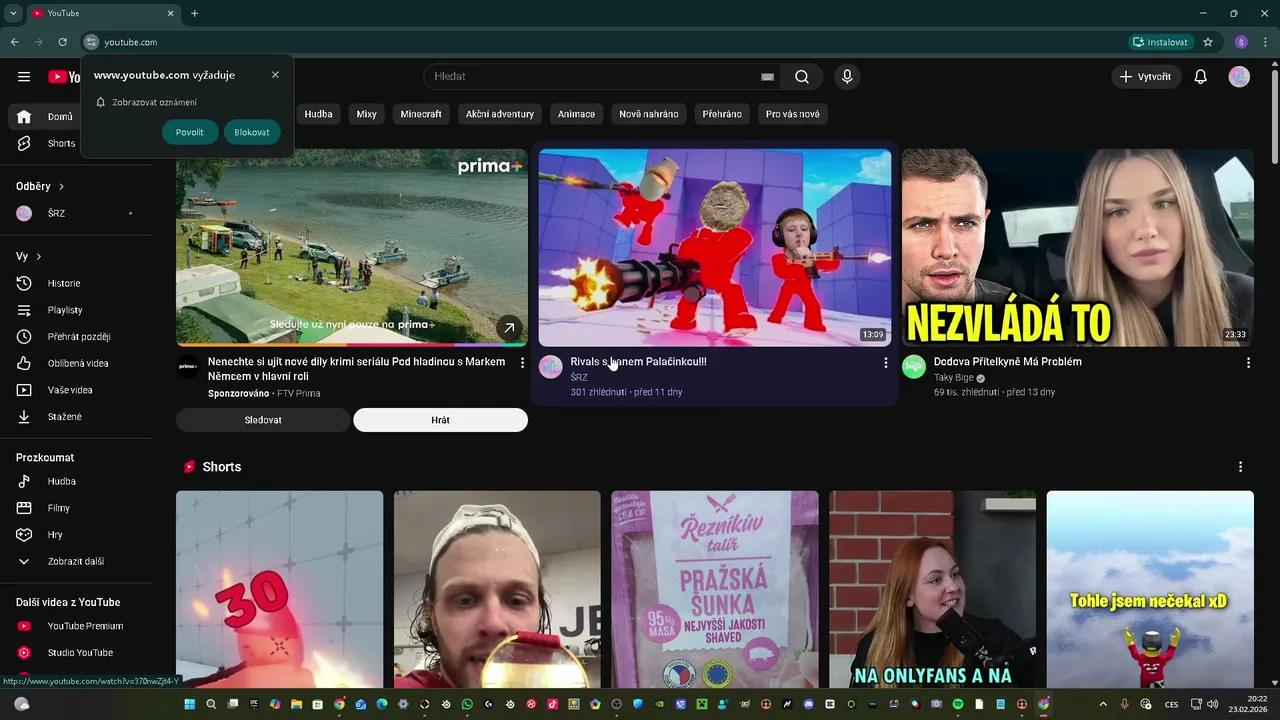Allow notifications with Povolit
1280x720 pixels.
point(189,132)
